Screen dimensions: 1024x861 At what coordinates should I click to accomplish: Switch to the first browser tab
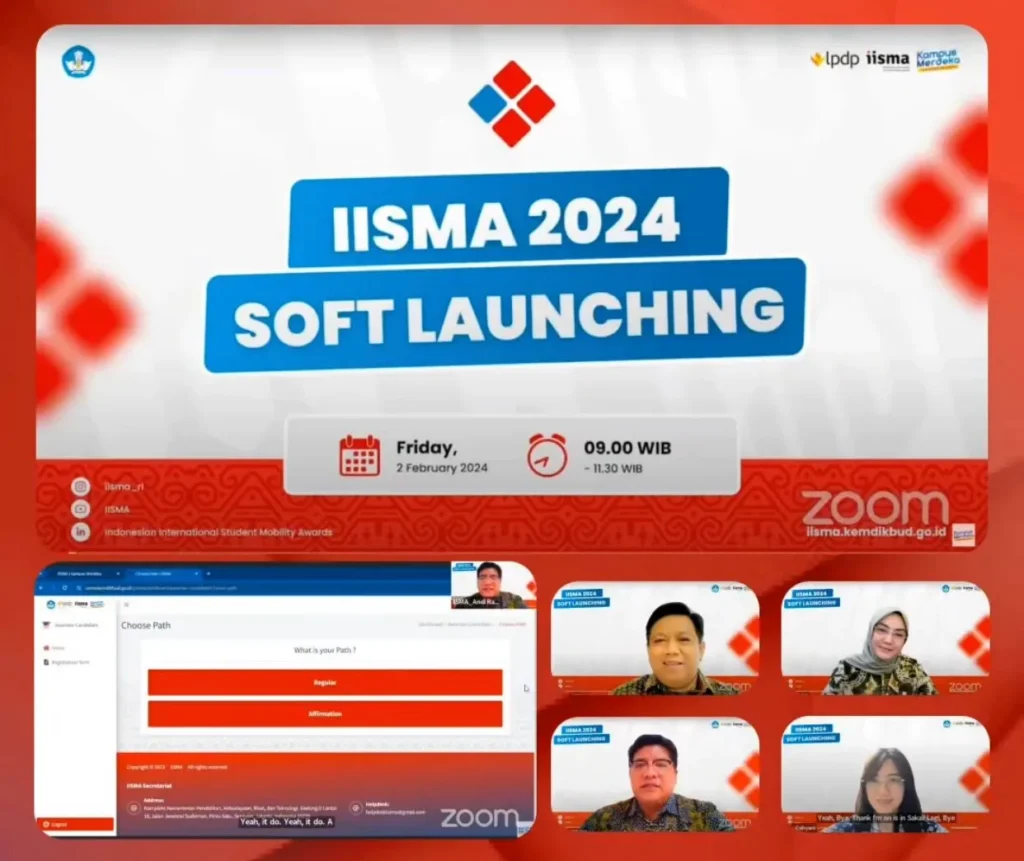pyautogui.click(x=80, y=574)
